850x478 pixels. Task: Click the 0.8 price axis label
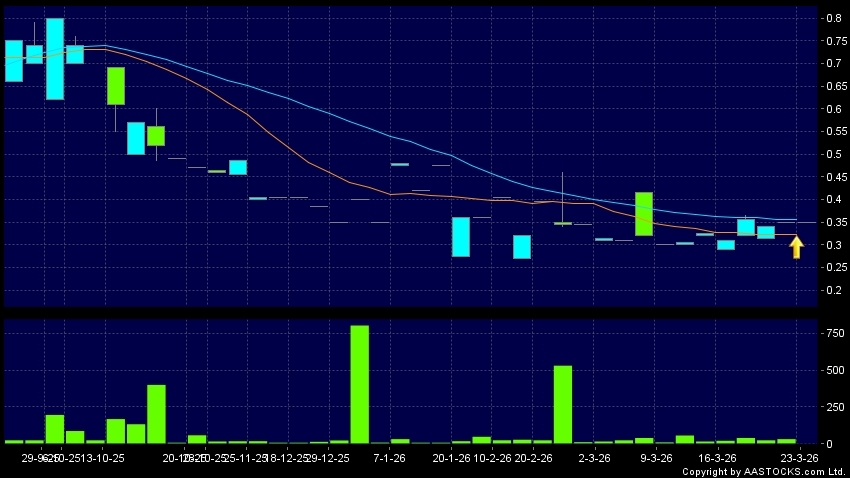pos(832,18)
